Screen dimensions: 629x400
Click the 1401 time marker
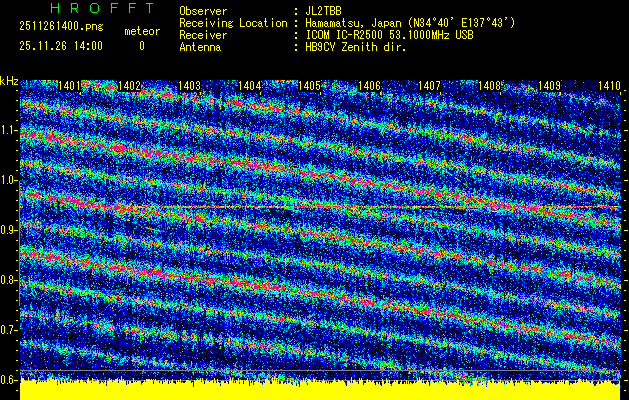point(69,87)
